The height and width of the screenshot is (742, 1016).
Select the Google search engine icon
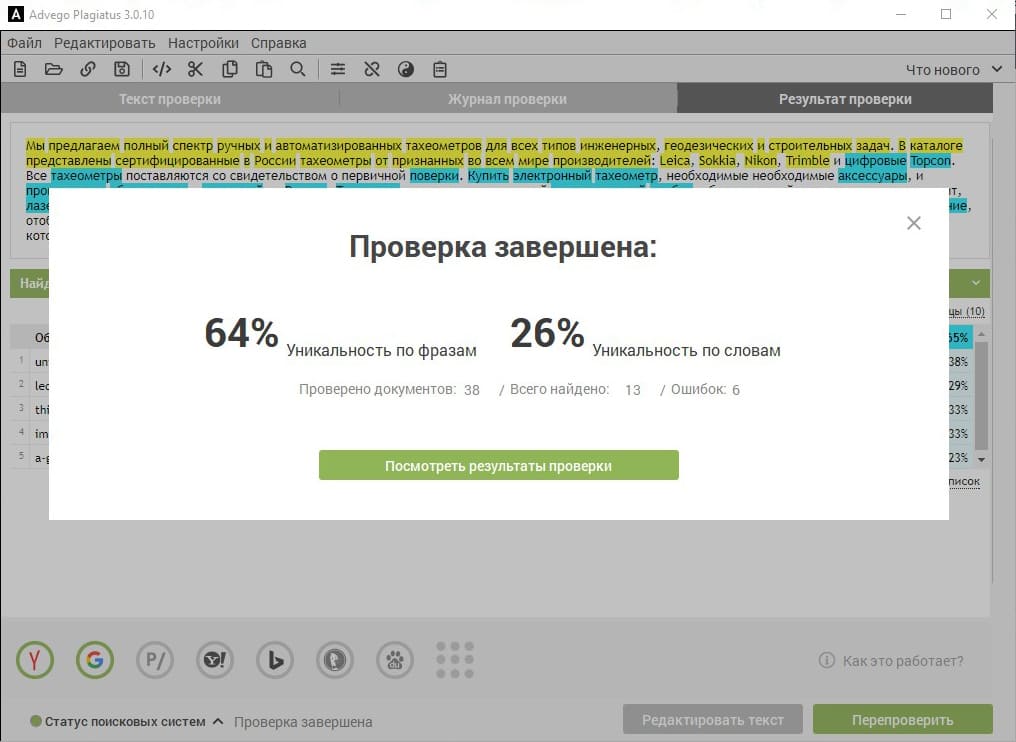coord(94,660)
